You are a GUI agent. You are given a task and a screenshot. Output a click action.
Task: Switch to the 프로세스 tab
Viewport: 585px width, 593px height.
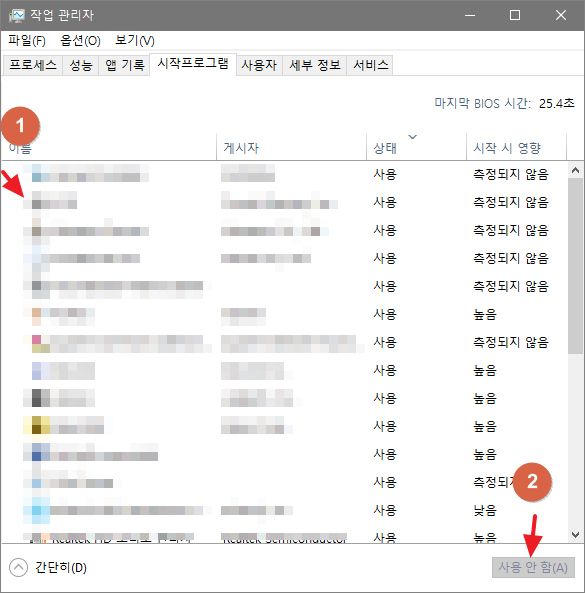click(33, 65)
